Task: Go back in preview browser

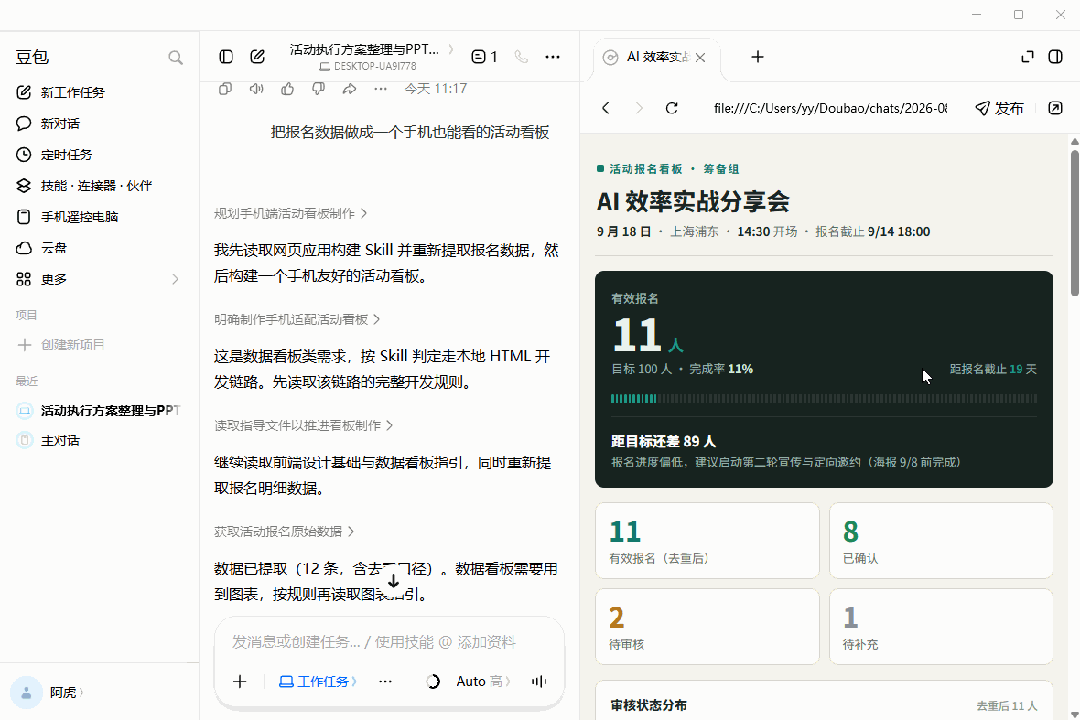Action: point(605,108)
